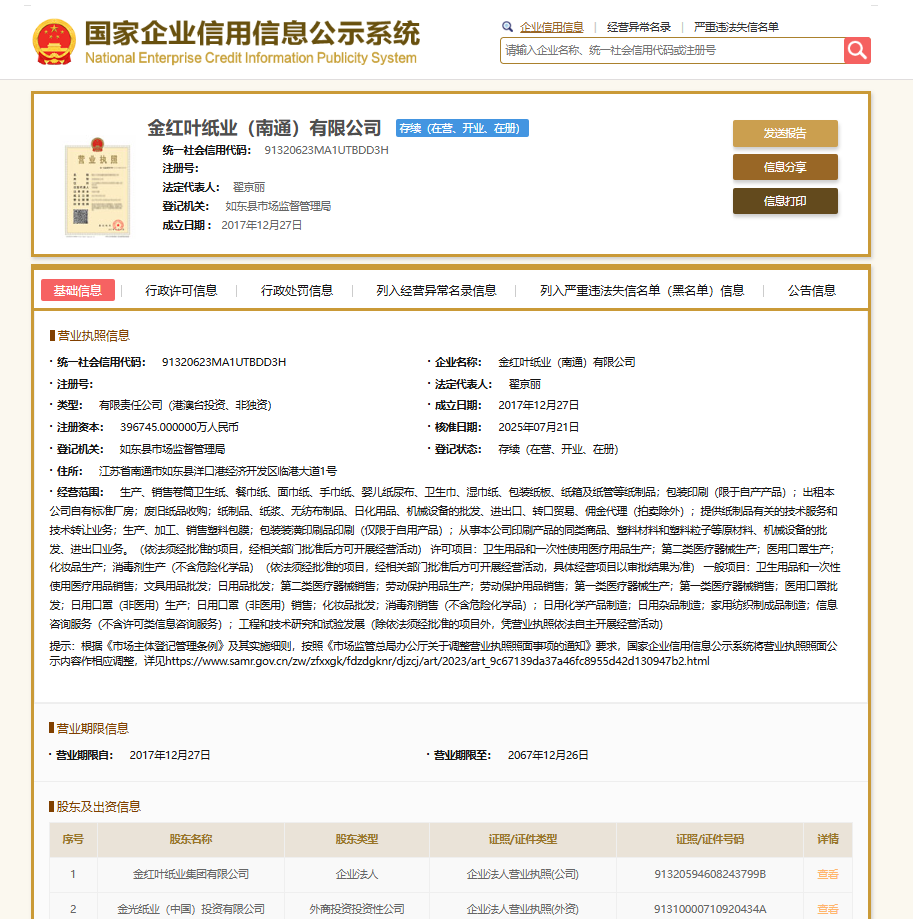Click the red search magnifier button
This screenshot has width=913, height=919.
pyautogui.click(x=857, y=50)
